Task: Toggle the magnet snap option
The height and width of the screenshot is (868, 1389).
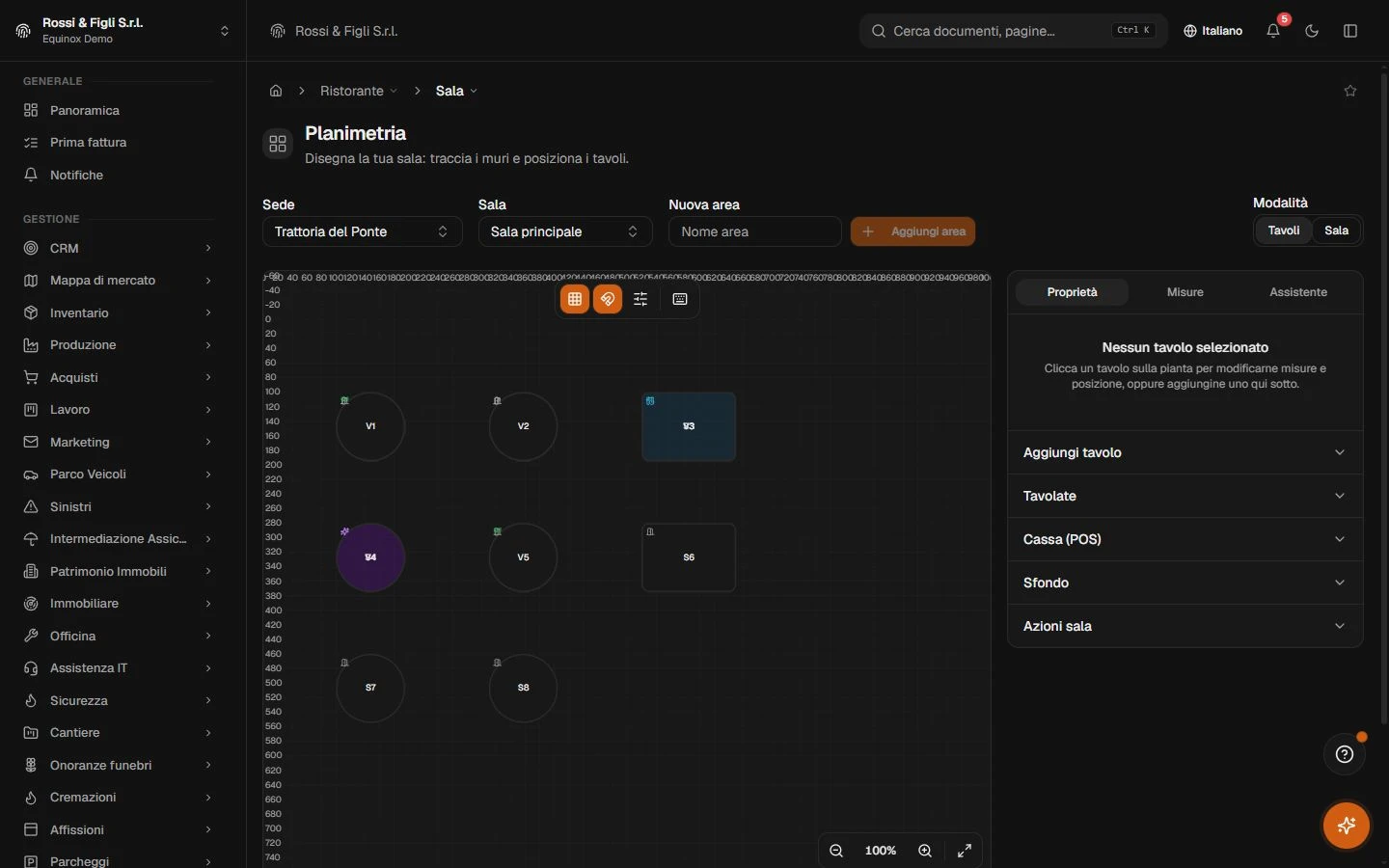Action: click(608, 299)
